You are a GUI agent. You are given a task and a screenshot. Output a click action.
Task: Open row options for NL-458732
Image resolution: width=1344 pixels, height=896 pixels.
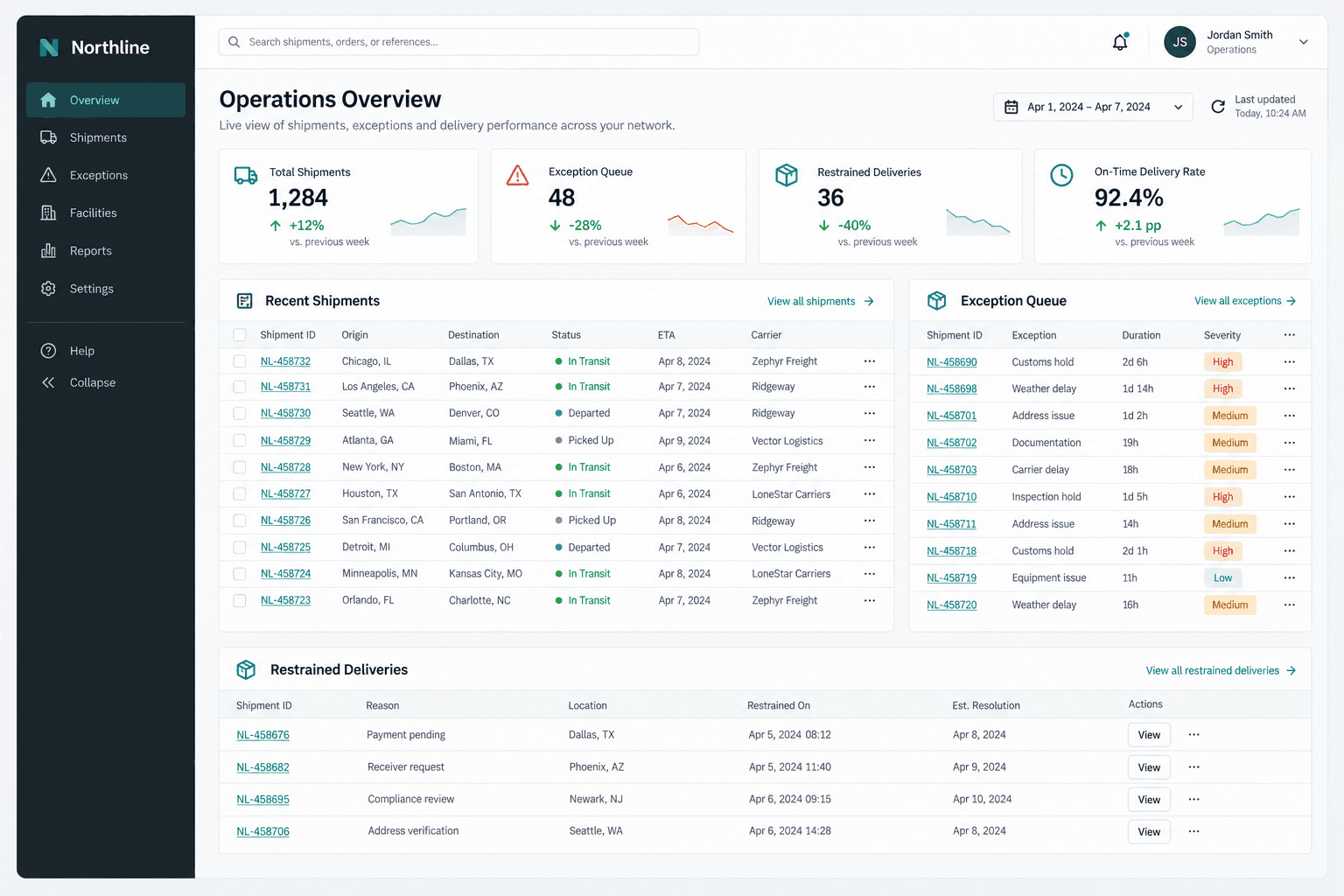[870, 361]
